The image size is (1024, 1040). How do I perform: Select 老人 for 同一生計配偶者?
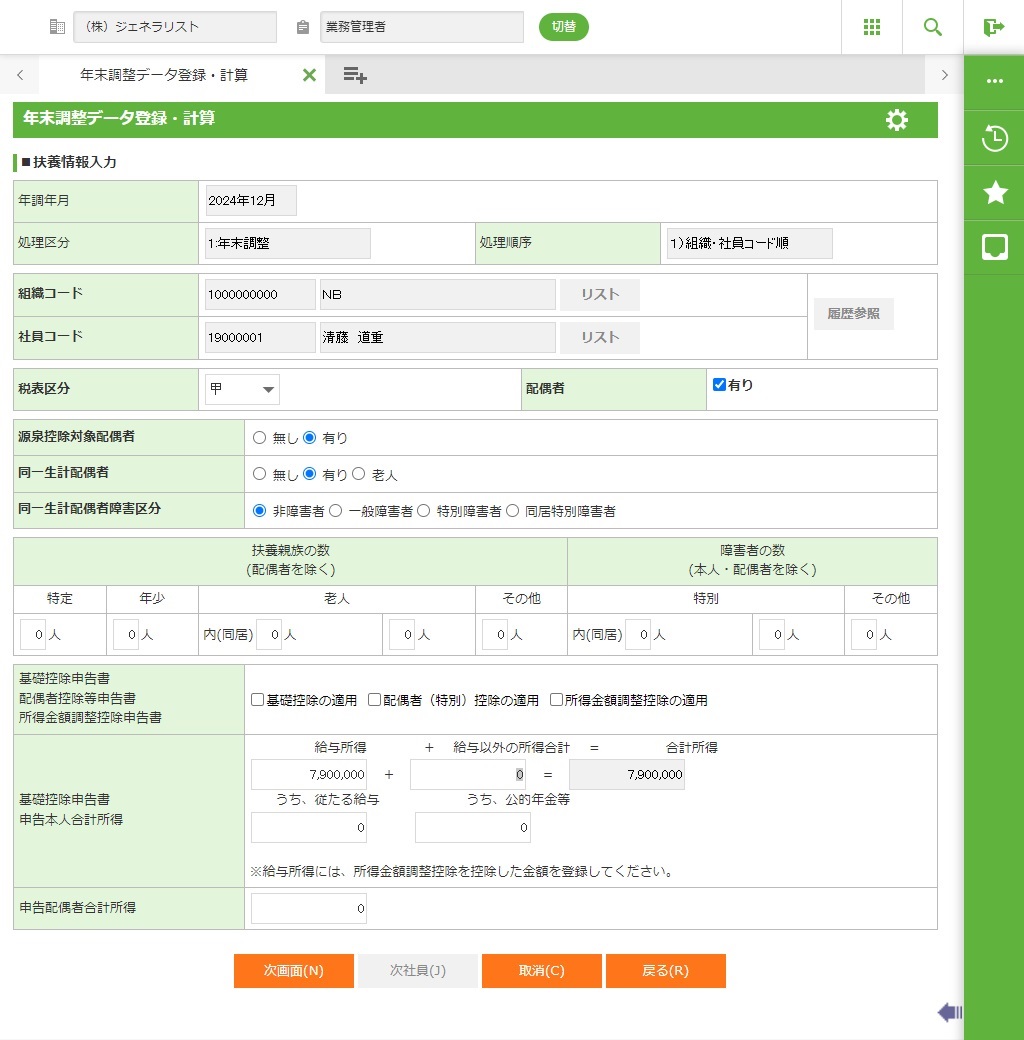(359, 475)
